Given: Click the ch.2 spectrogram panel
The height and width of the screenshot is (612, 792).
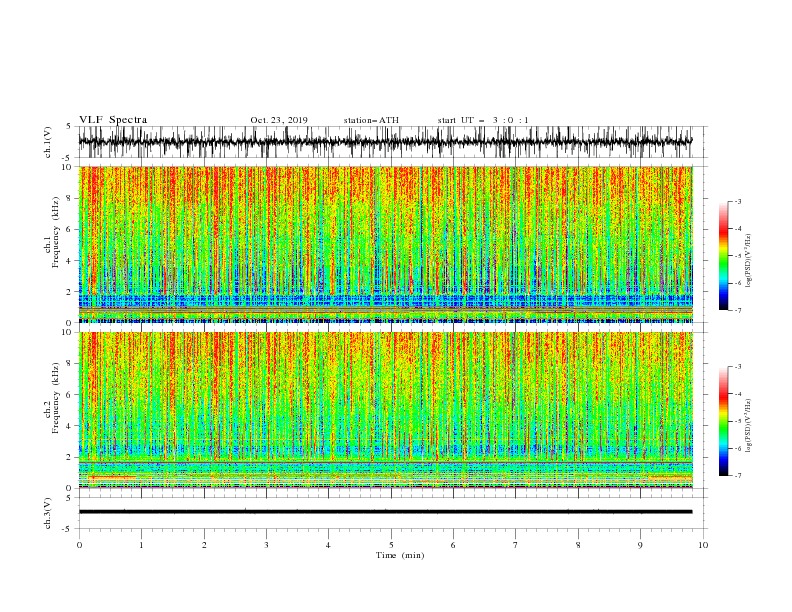Looking at the screenshot, I should (385, 410).
